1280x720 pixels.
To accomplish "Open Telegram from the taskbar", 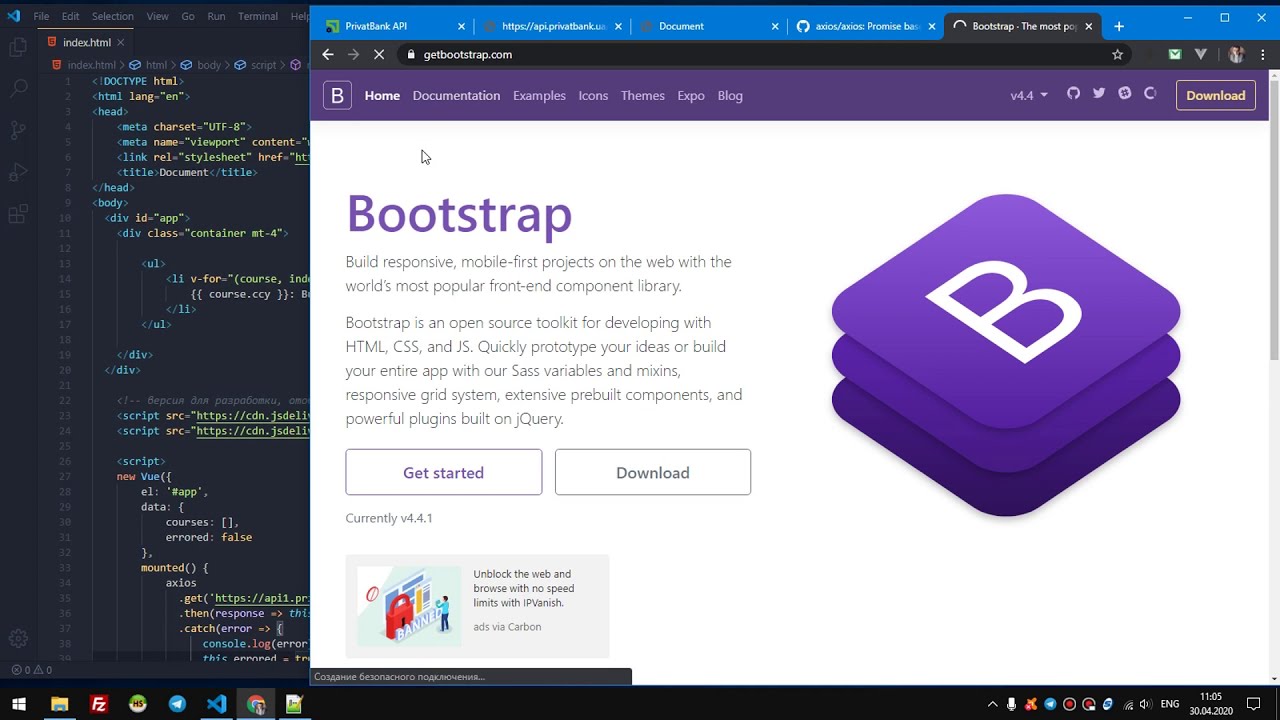I will (177, 704).
